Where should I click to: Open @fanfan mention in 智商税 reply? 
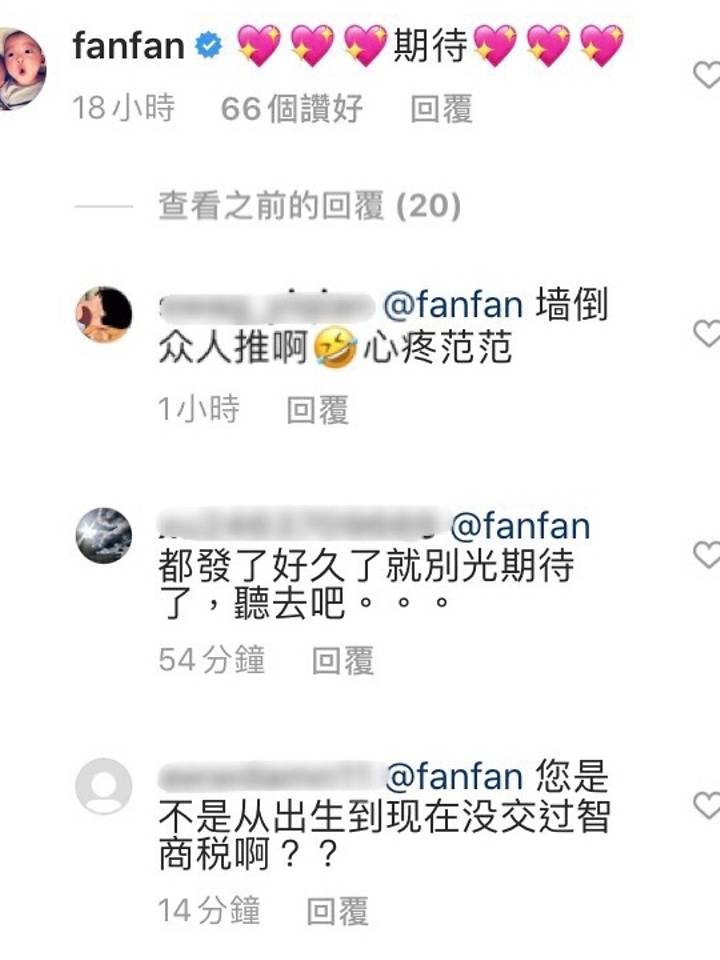[454, 777]
